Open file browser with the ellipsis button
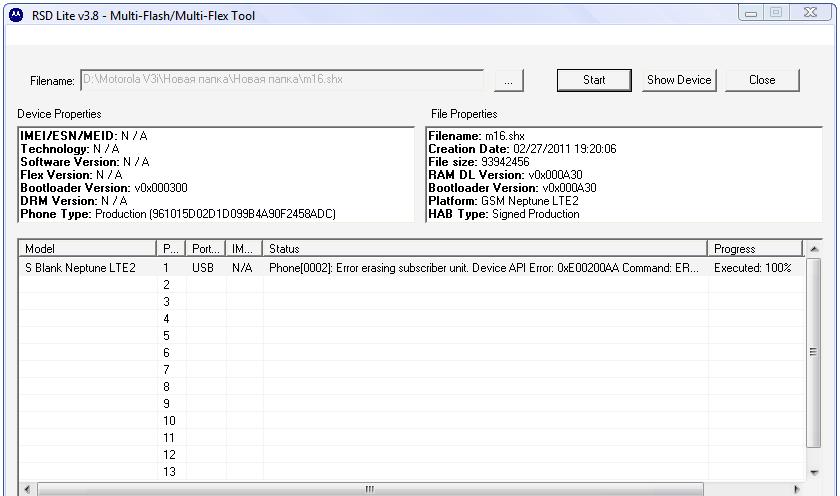The height and width of the screenshot is (496, 840). 508,80
